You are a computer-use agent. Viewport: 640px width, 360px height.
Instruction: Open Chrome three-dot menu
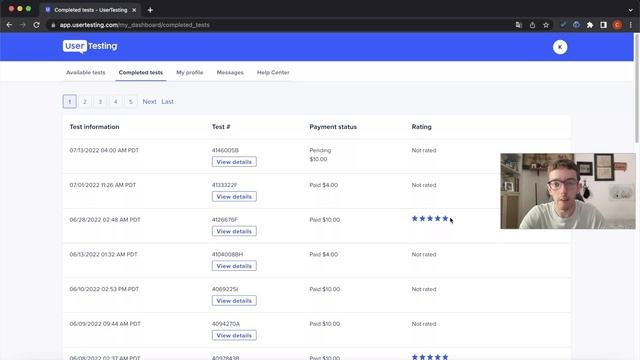pyautogui.click(x=631, y=25)
